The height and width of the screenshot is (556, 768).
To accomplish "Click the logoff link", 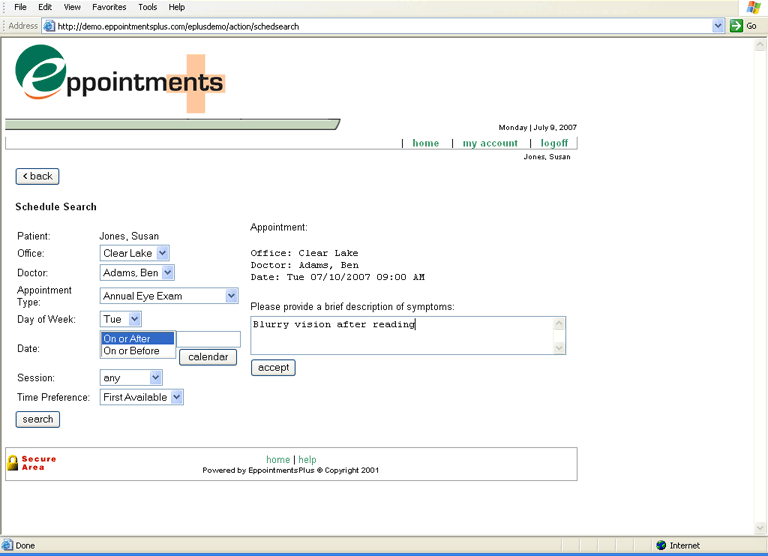I will [x=554, y=143].
